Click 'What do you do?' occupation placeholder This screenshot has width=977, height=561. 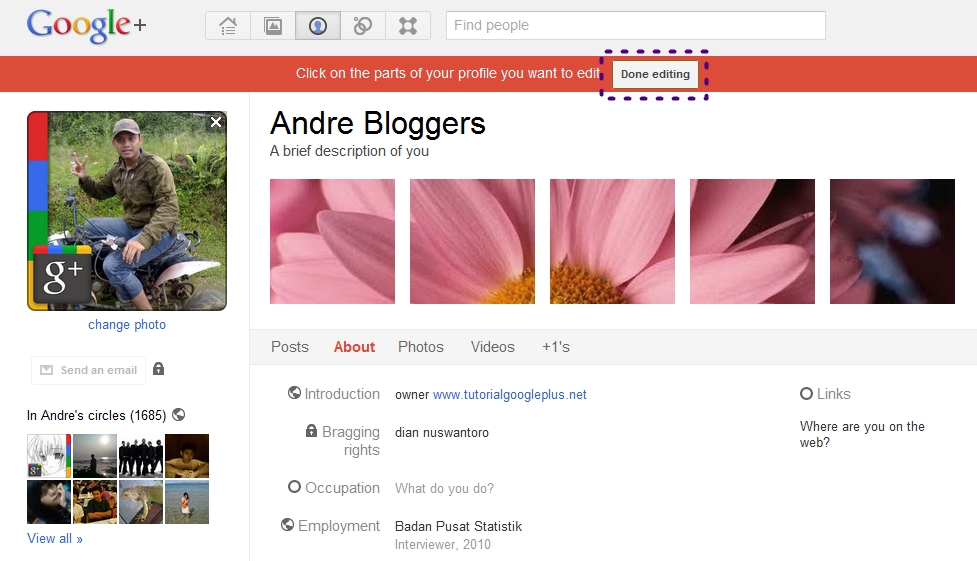pos(444,488)
